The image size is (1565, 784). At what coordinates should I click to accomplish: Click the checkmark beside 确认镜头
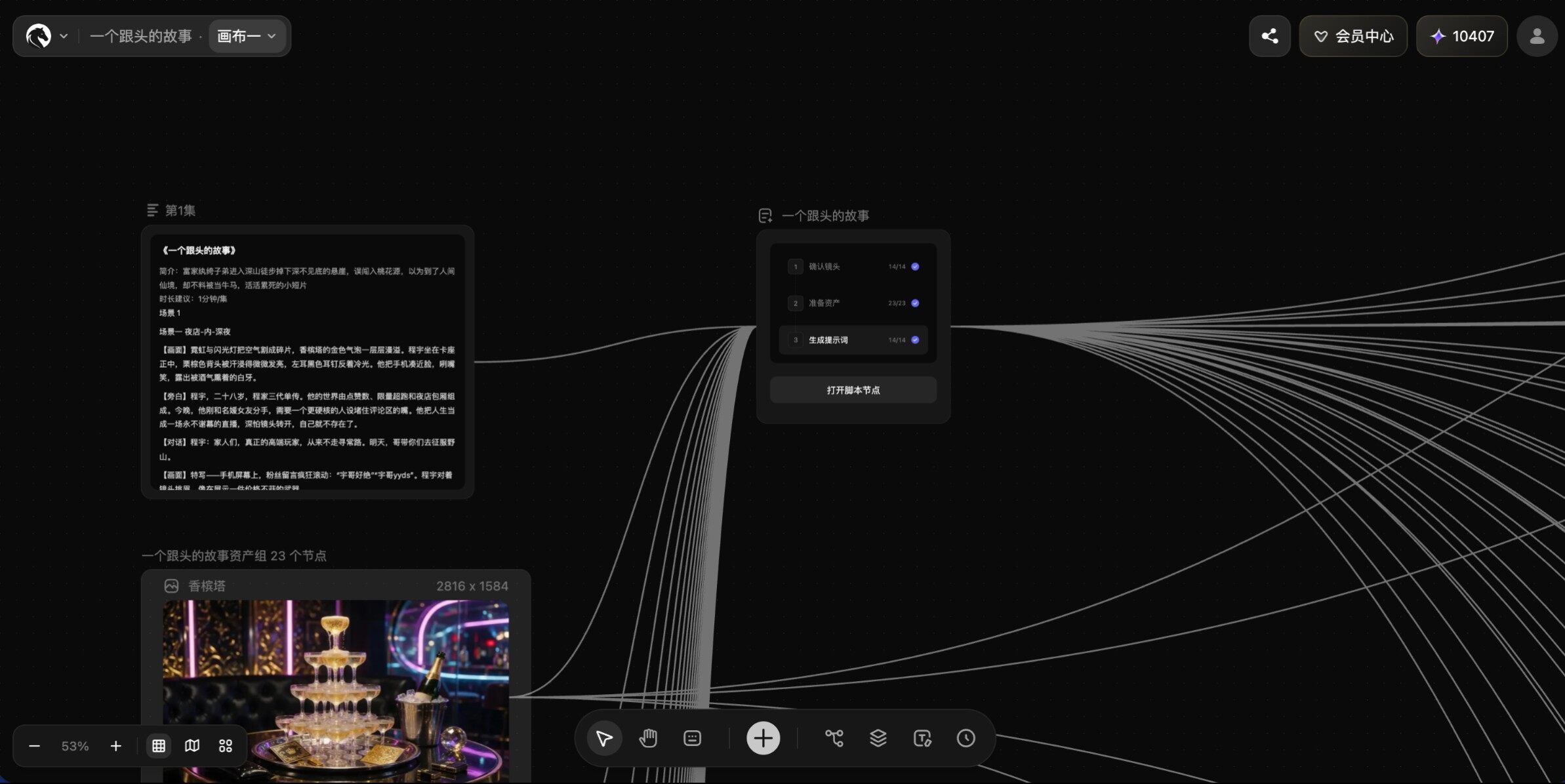tap(915, 267)
